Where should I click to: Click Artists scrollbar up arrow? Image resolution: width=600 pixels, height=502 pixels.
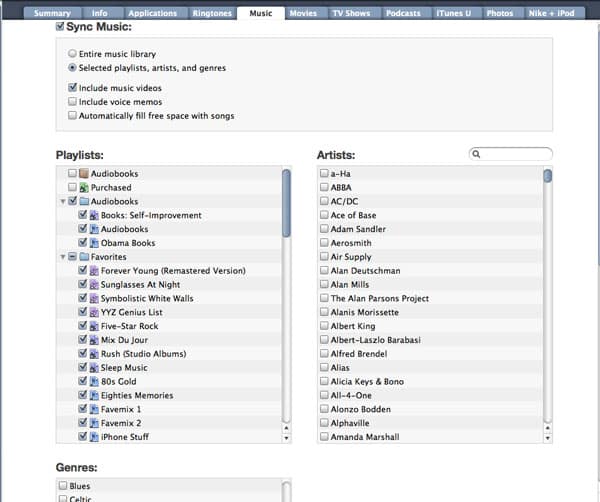tap(548, 428)
